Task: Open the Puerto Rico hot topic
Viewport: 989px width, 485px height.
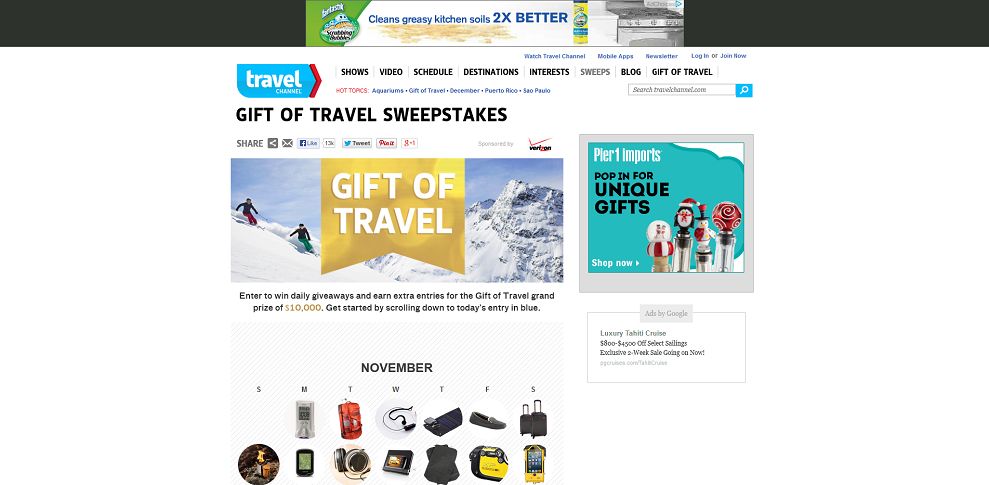Action: click(502, 91)
